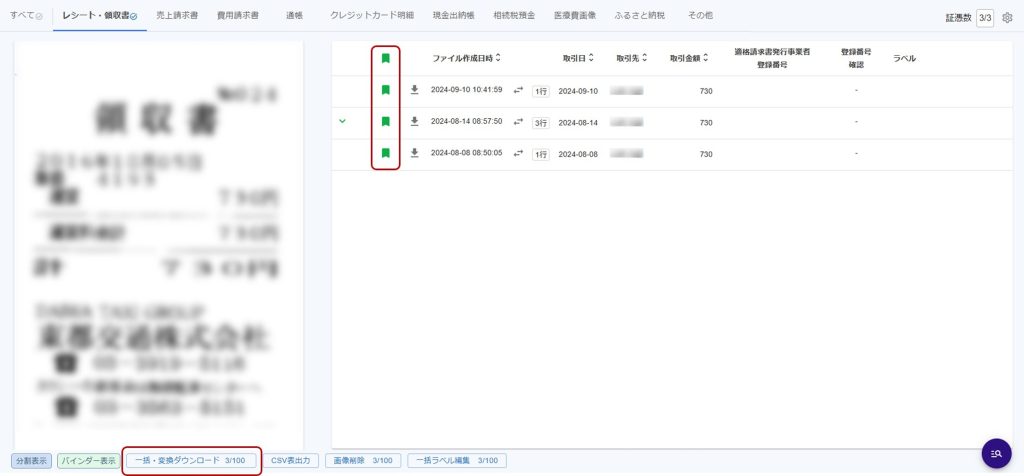The width and height of the screenshot is (1024, 476).
Task: Click the 一括・変換ダウンロード button
Action: tap(191, 461)
